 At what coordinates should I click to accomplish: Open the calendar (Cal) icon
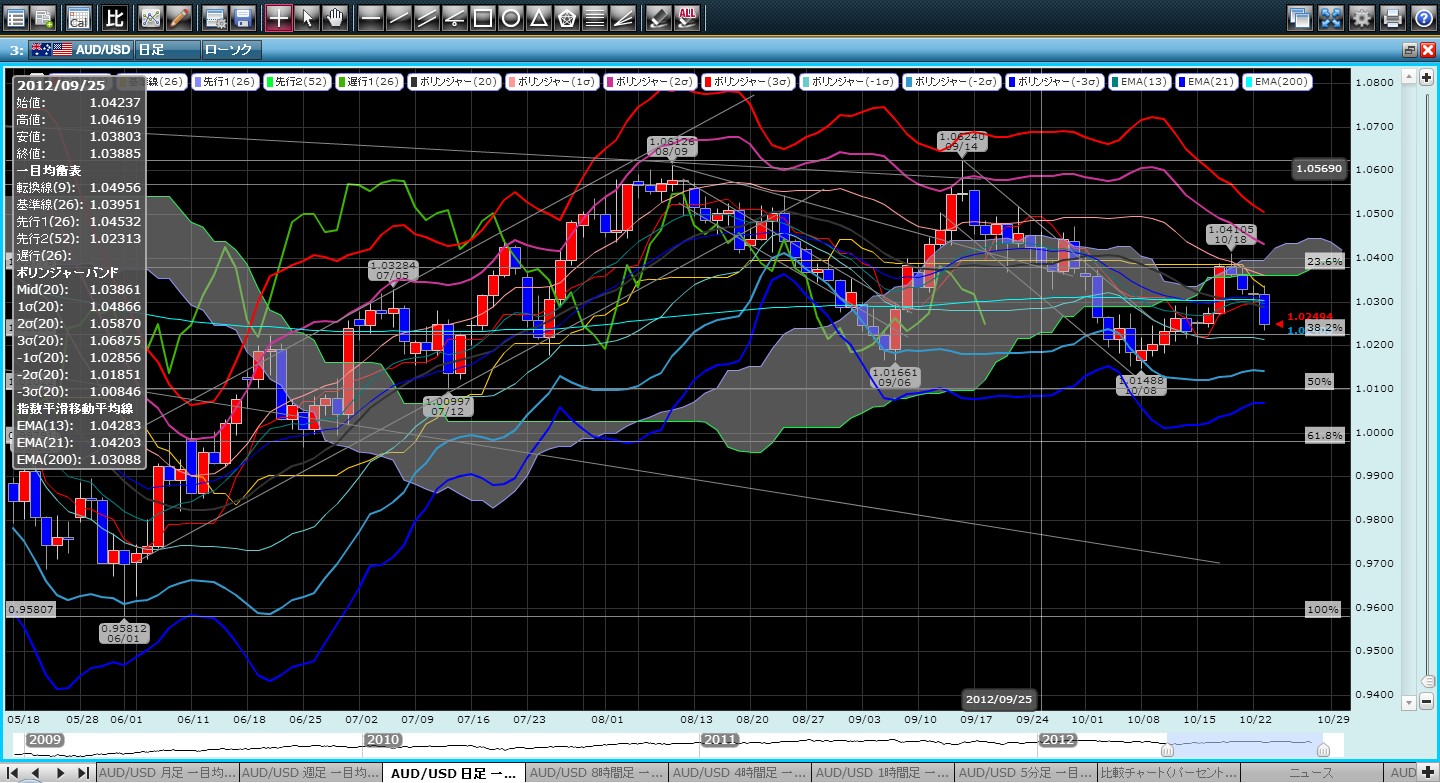(78, 17)
